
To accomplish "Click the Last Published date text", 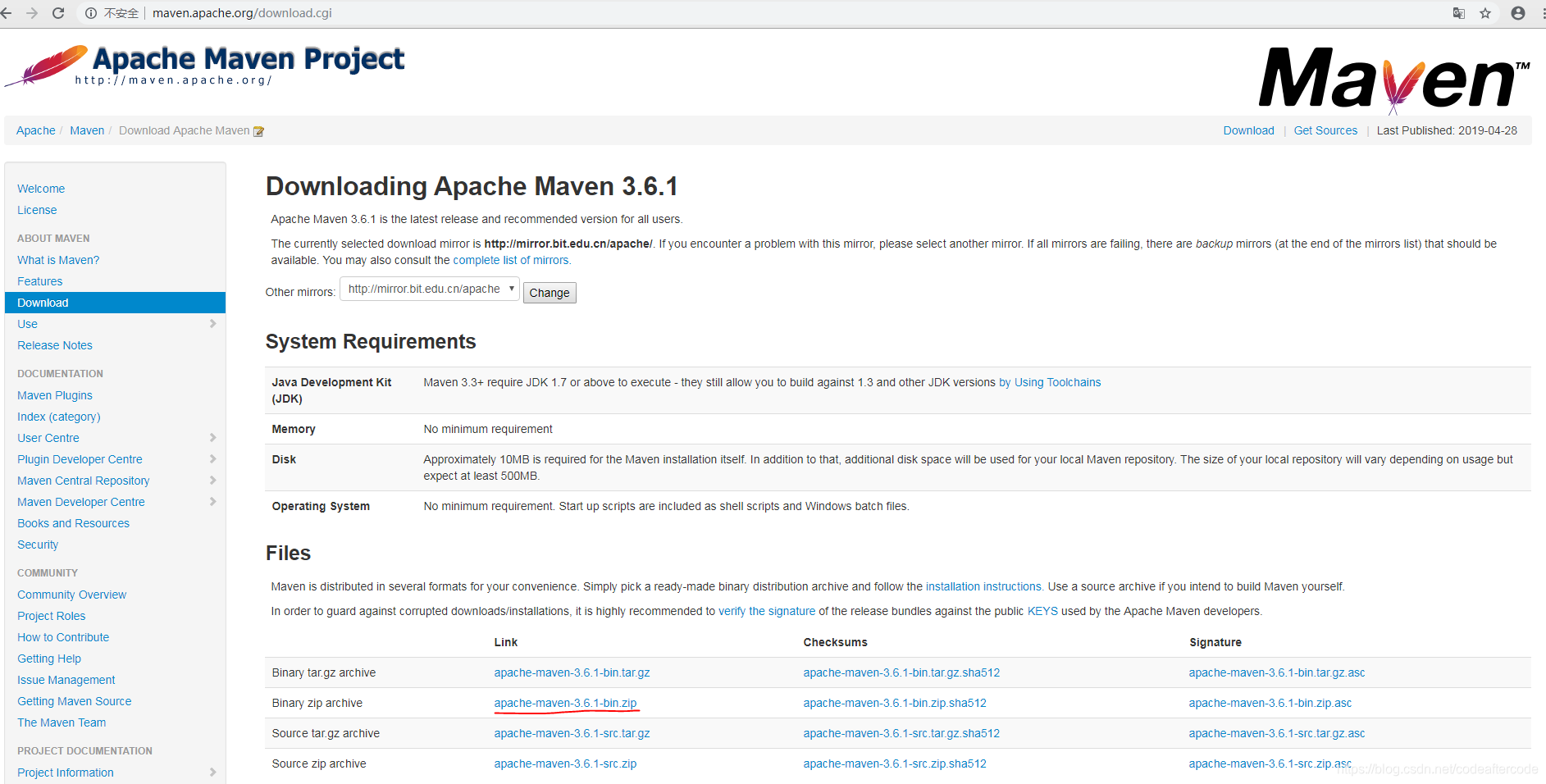I will pyautogui.click(x=1447, y=130).
